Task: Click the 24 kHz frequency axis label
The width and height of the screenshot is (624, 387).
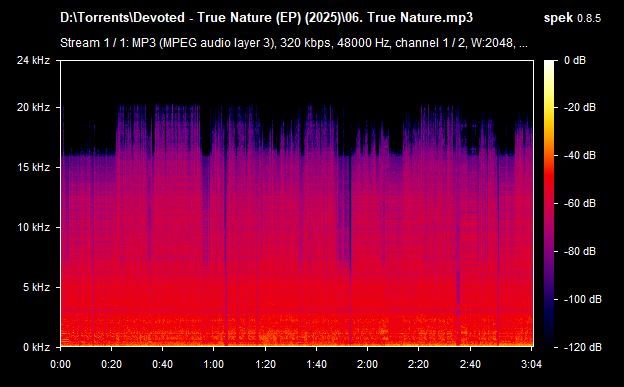Action: (33, 61)
